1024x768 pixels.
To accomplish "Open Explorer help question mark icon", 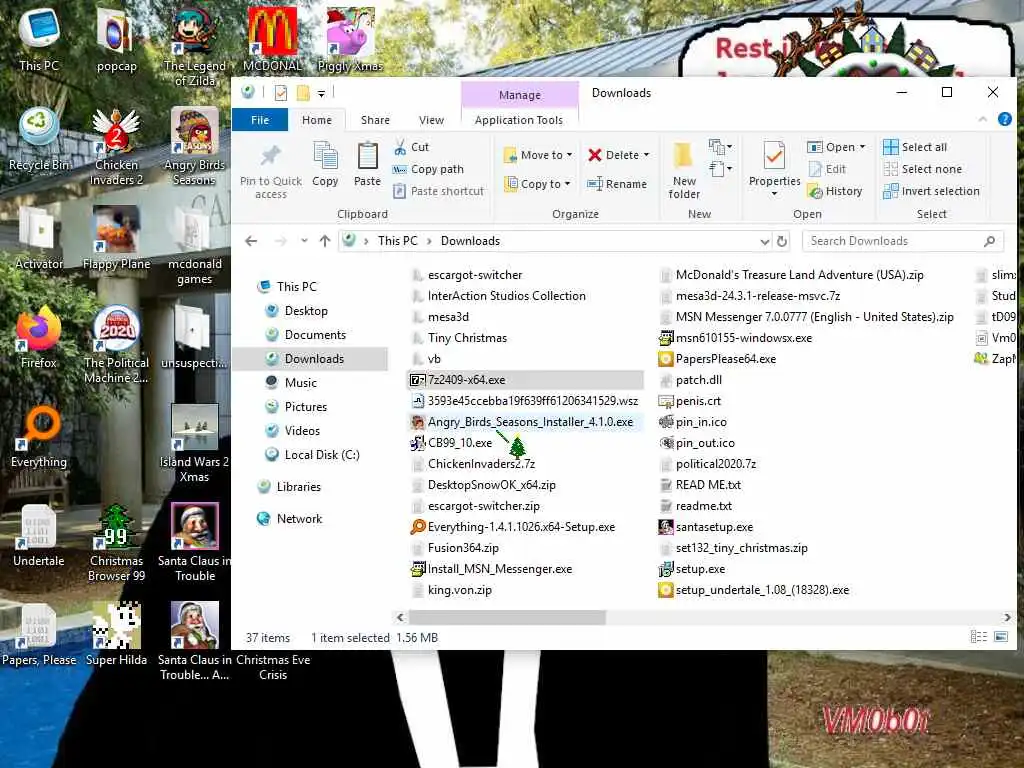I will [1004, 120].
